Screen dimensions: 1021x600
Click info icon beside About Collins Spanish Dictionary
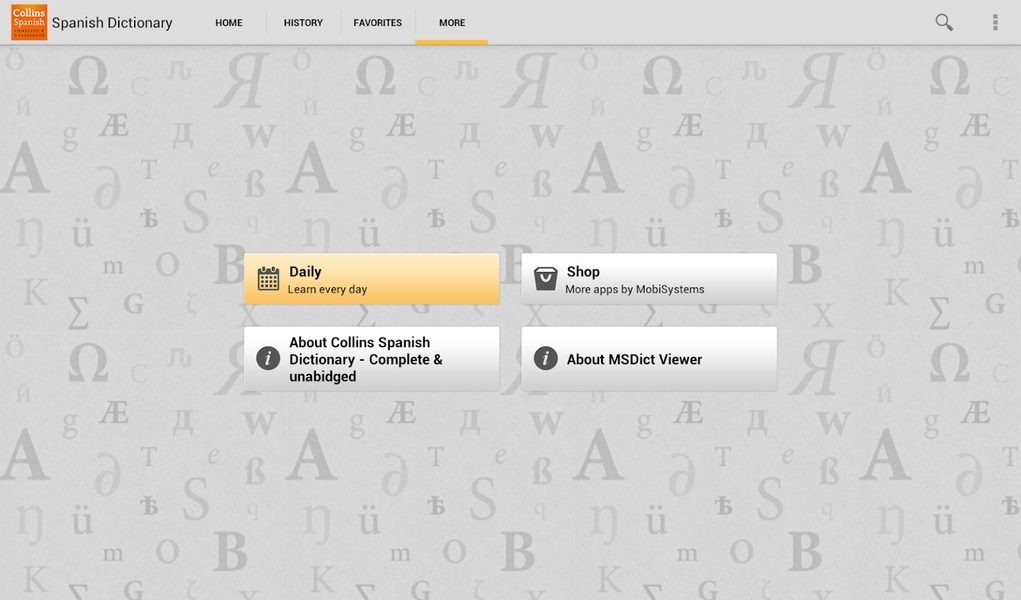click(x=268, y=358)
